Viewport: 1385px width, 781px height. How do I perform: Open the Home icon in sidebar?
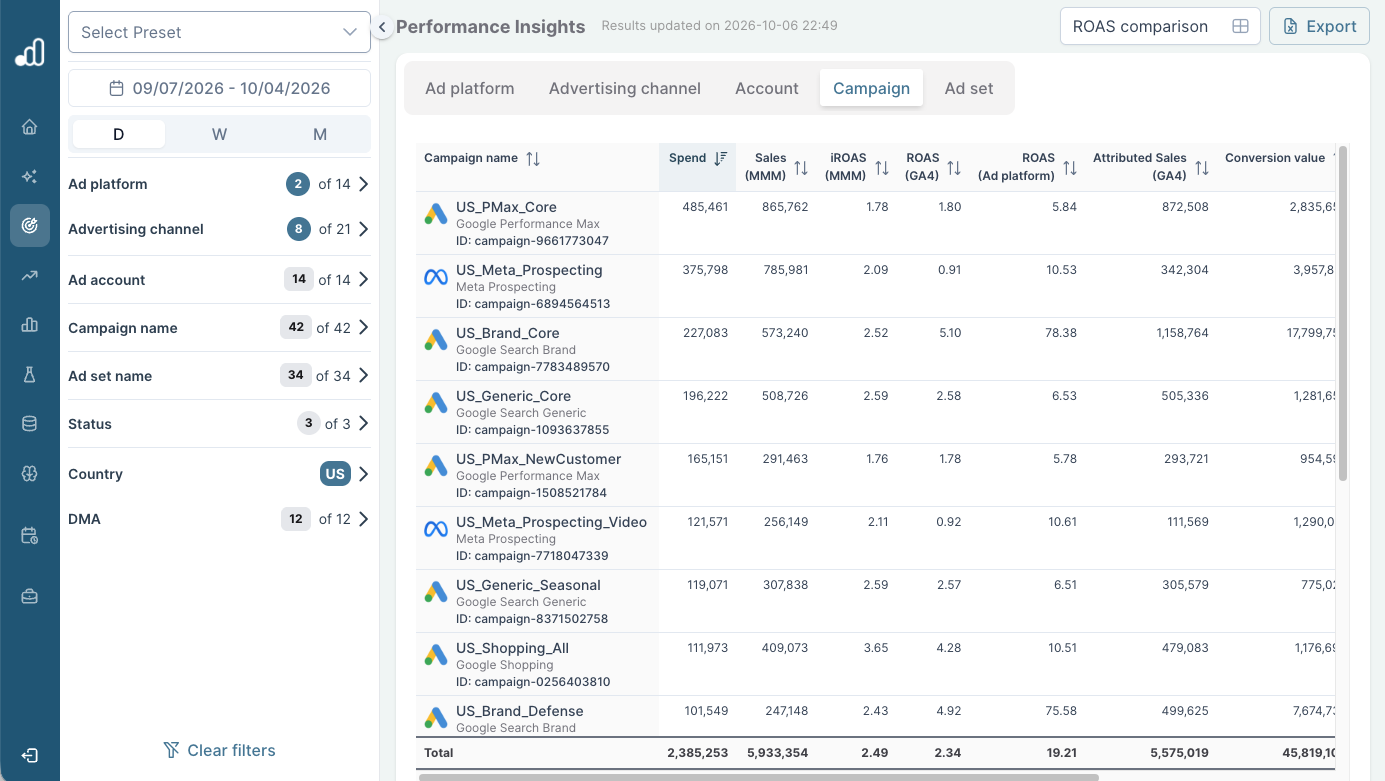point(29,127)
